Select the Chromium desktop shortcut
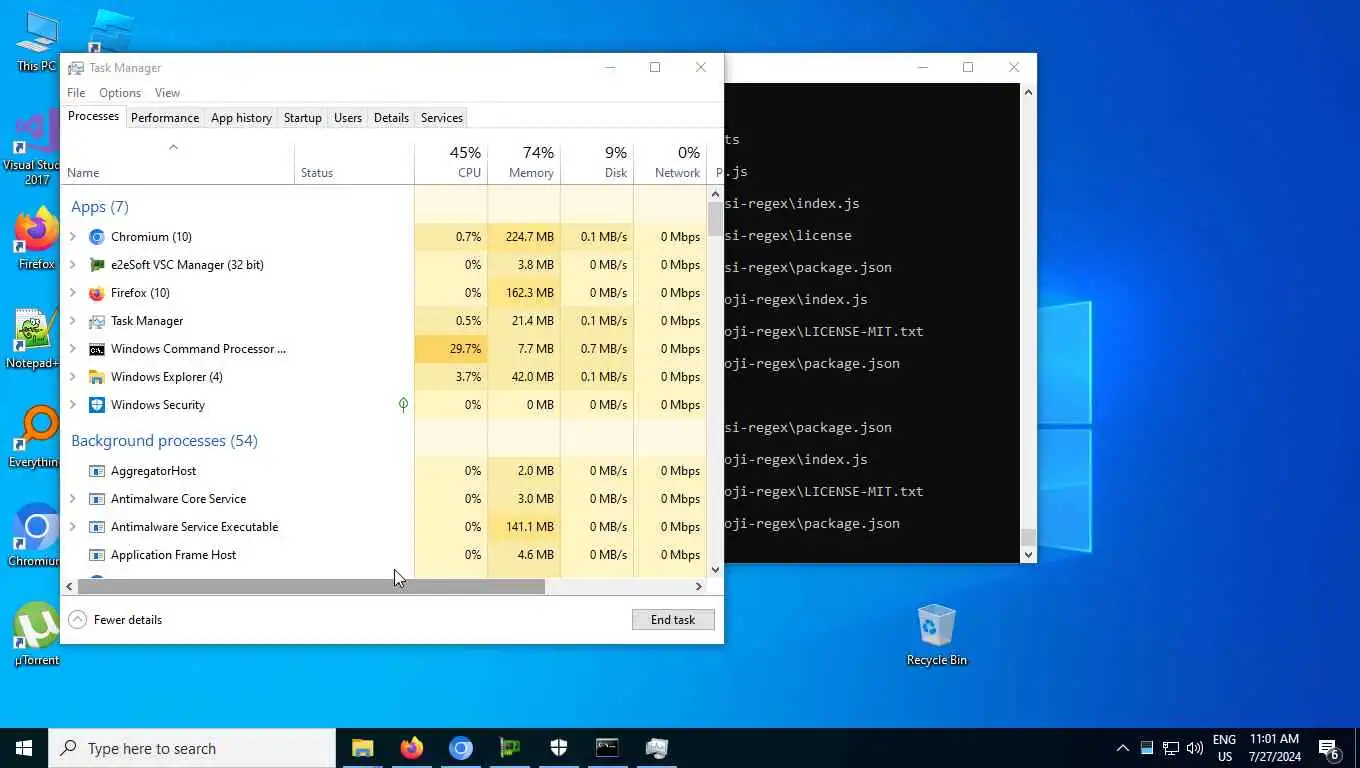This screenshot has height=768, width=1360. click(x=37, y=536)
